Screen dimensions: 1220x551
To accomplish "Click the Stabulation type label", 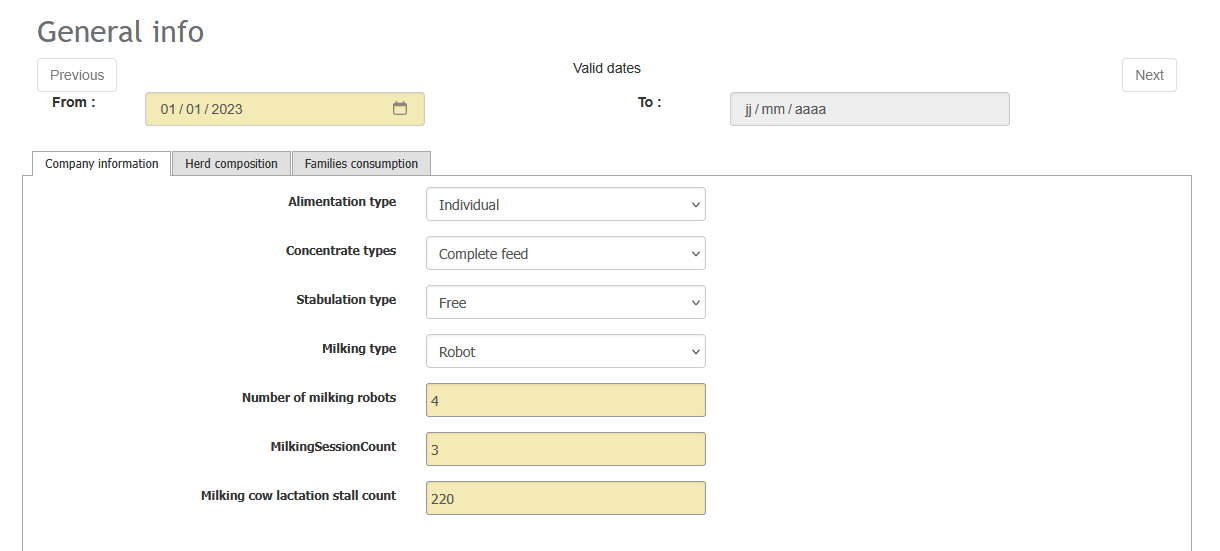I will click(x=346, y=300).
